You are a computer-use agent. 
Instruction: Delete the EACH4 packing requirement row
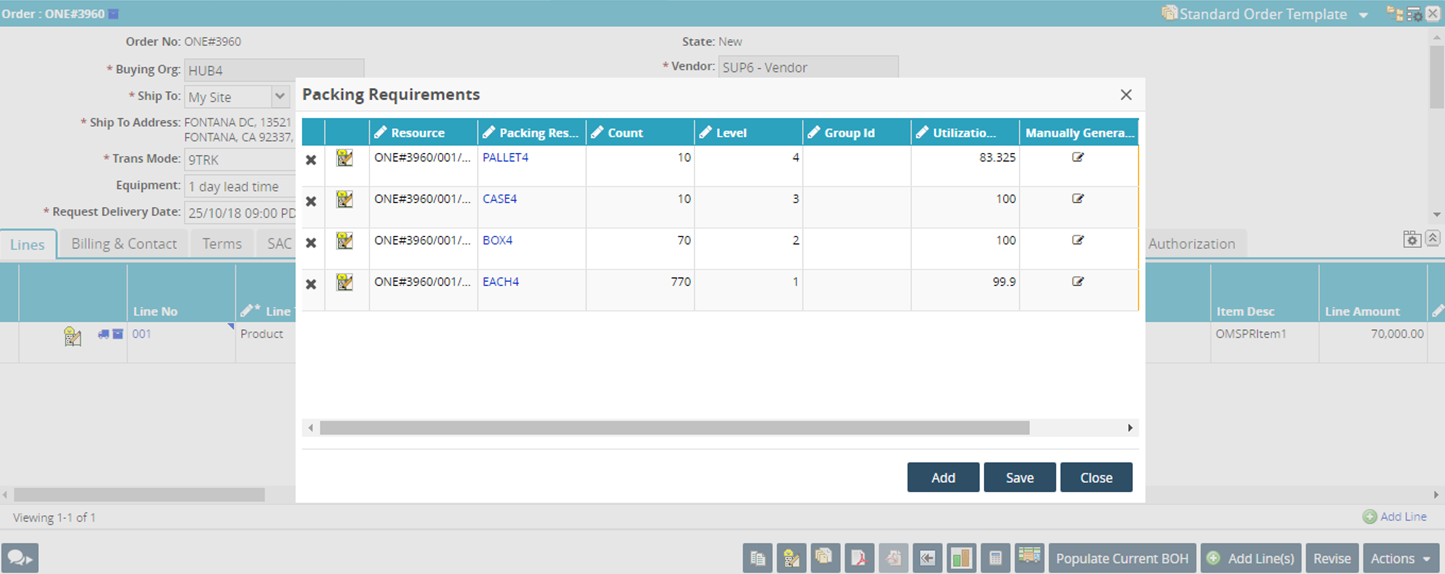click(311, 284)
